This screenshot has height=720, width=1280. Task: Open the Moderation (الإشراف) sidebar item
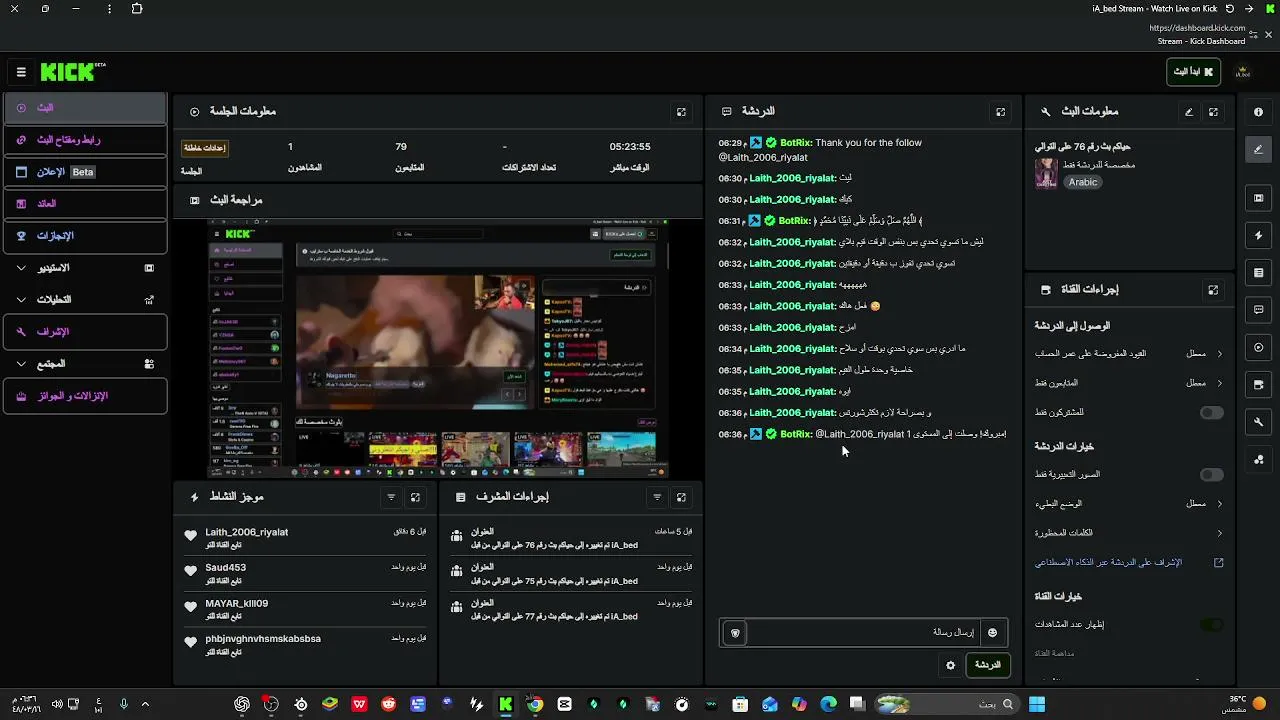pyautogui.click(x=85, y=332)
